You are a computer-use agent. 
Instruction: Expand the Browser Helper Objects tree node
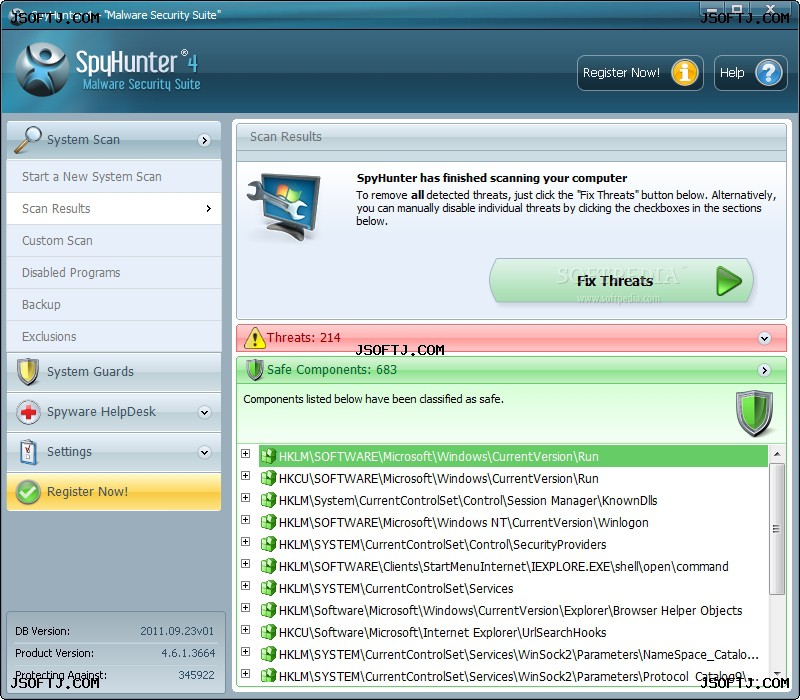(x=246, y=607)
